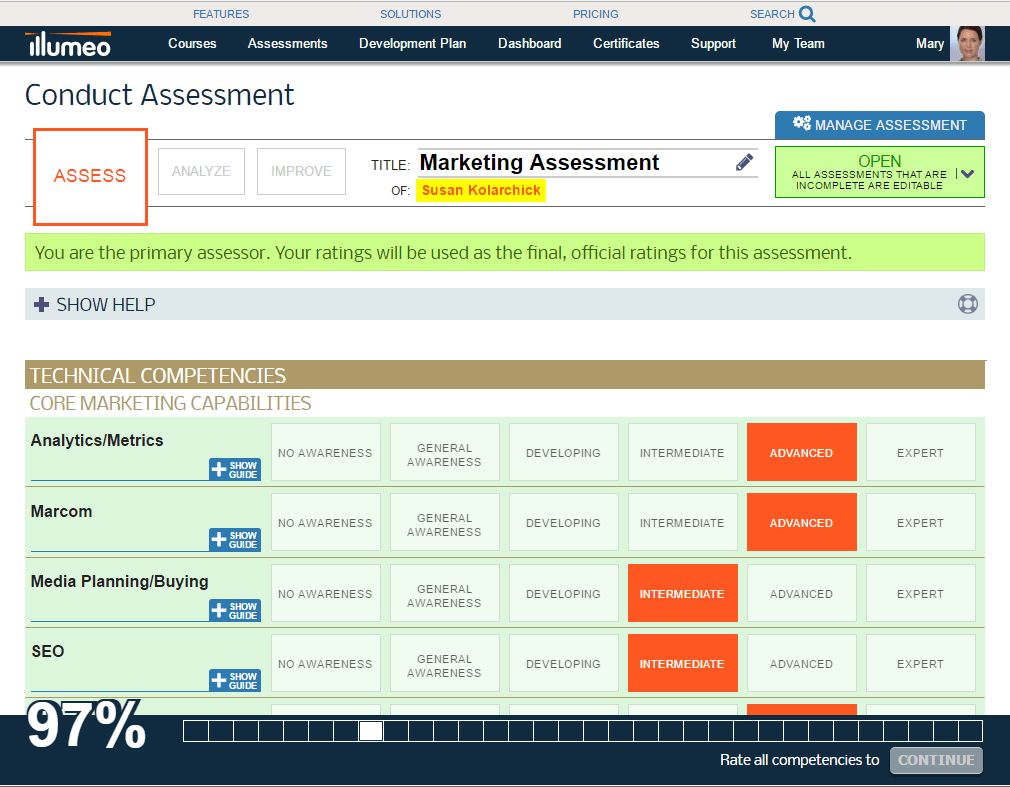This screenshot has height=787, width=1010.
Task: Go to Development Plan
Action: tap(412, 43)
